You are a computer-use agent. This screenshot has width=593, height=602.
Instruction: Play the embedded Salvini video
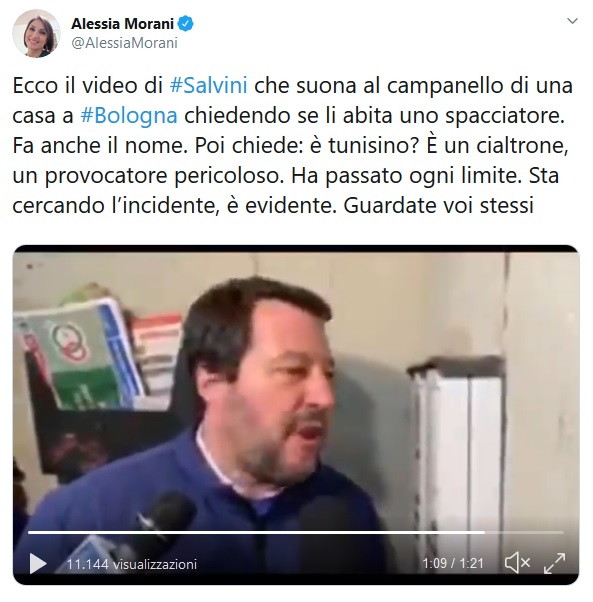pyautogui.click(x=38, y=563)
